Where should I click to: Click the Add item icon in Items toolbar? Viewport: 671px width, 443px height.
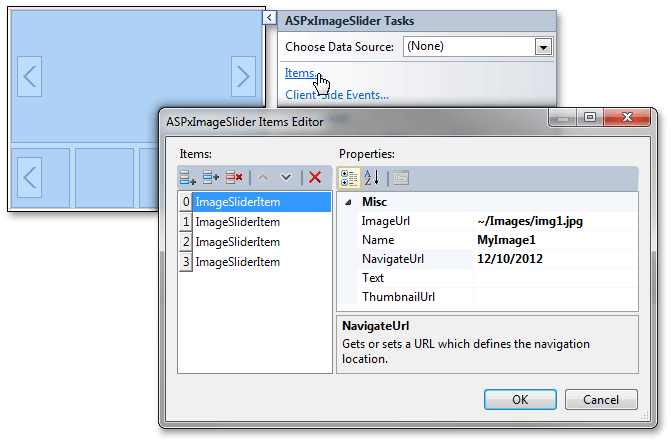point(188,177)
